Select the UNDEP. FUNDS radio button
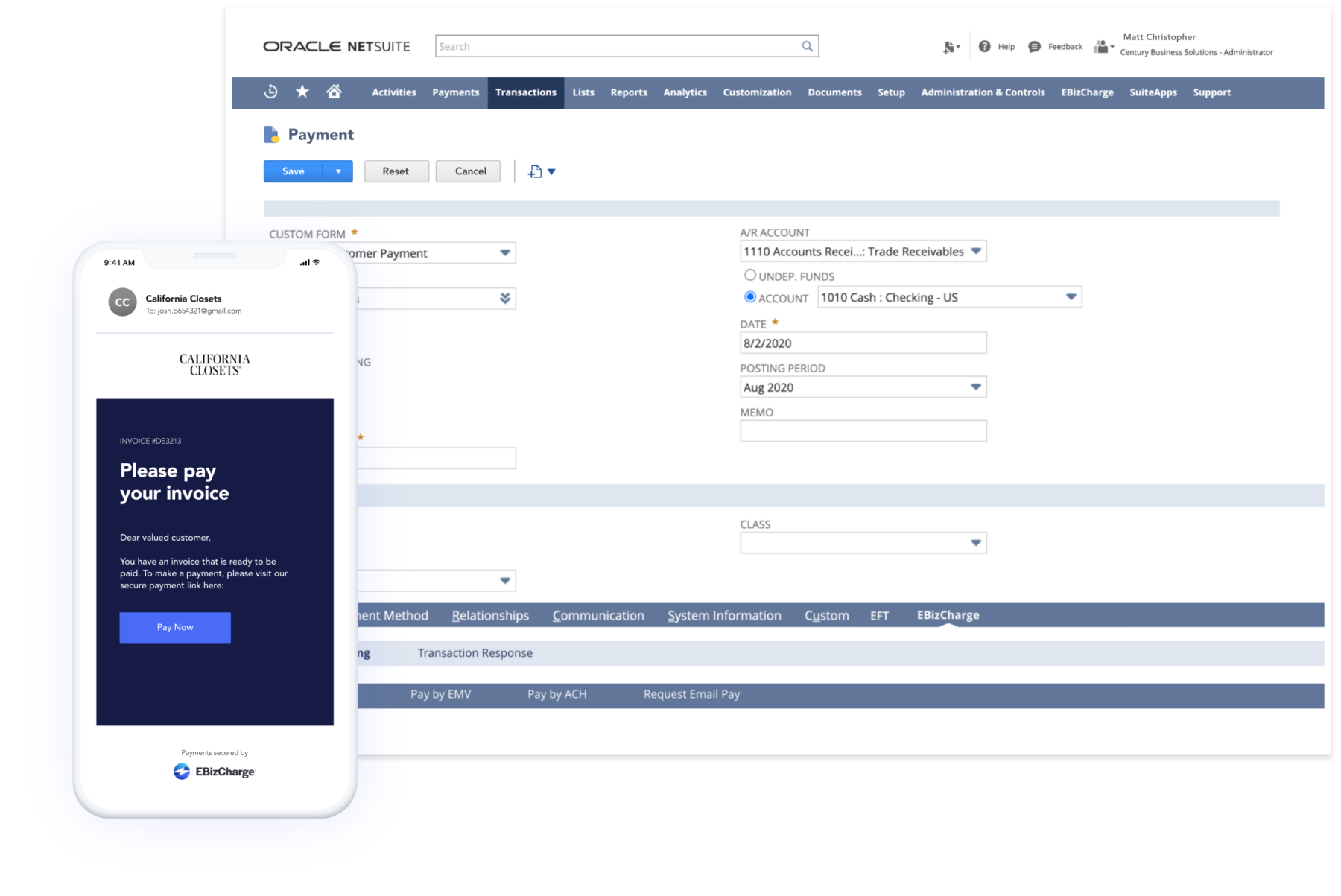Screen dimensions: 1341x896 pos(750,275)
